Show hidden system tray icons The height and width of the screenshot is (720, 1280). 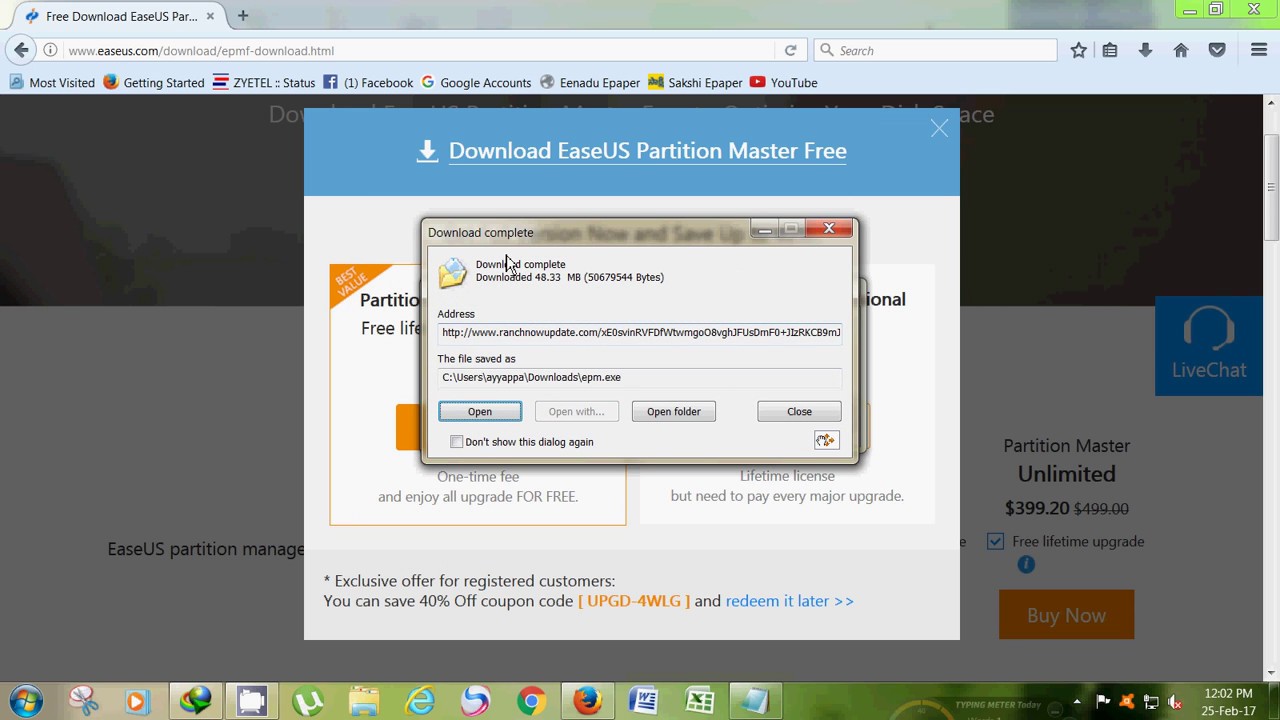click(1078, 702)
